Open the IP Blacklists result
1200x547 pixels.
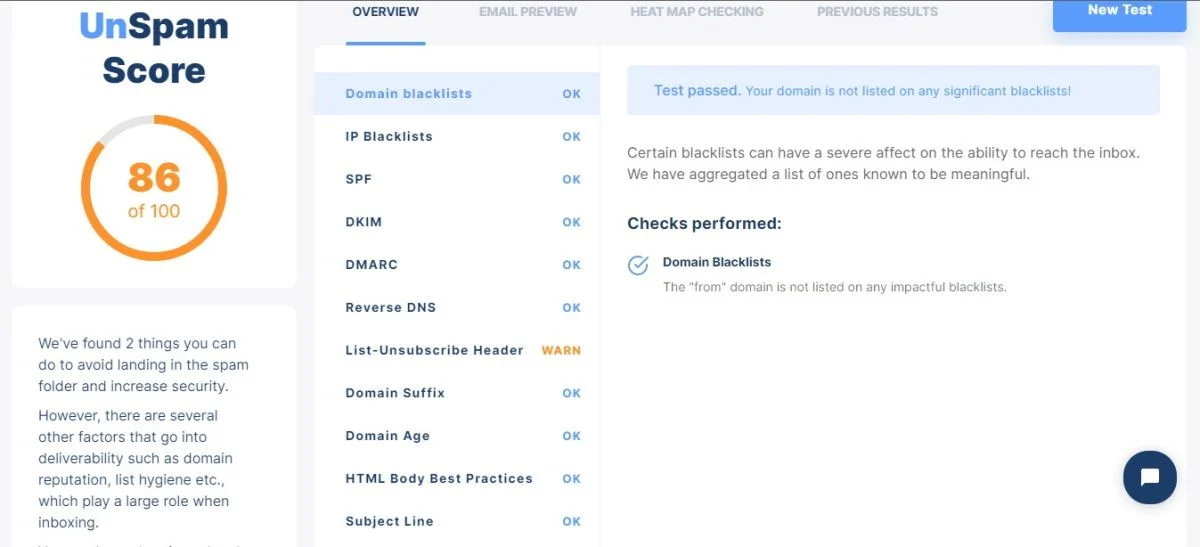pyautogui.click(x=457, y=137)
